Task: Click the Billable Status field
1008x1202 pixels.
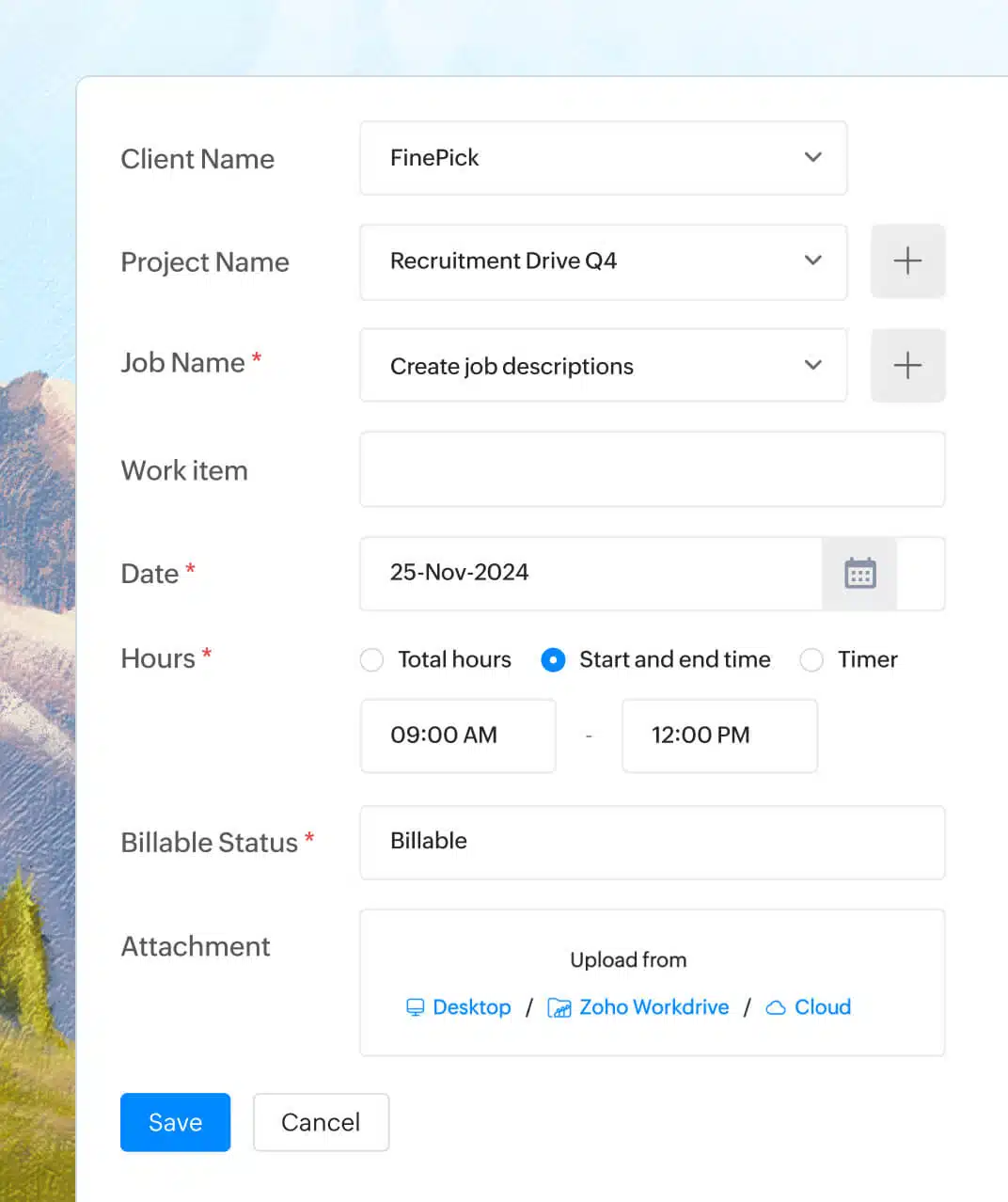Action: 652,842
